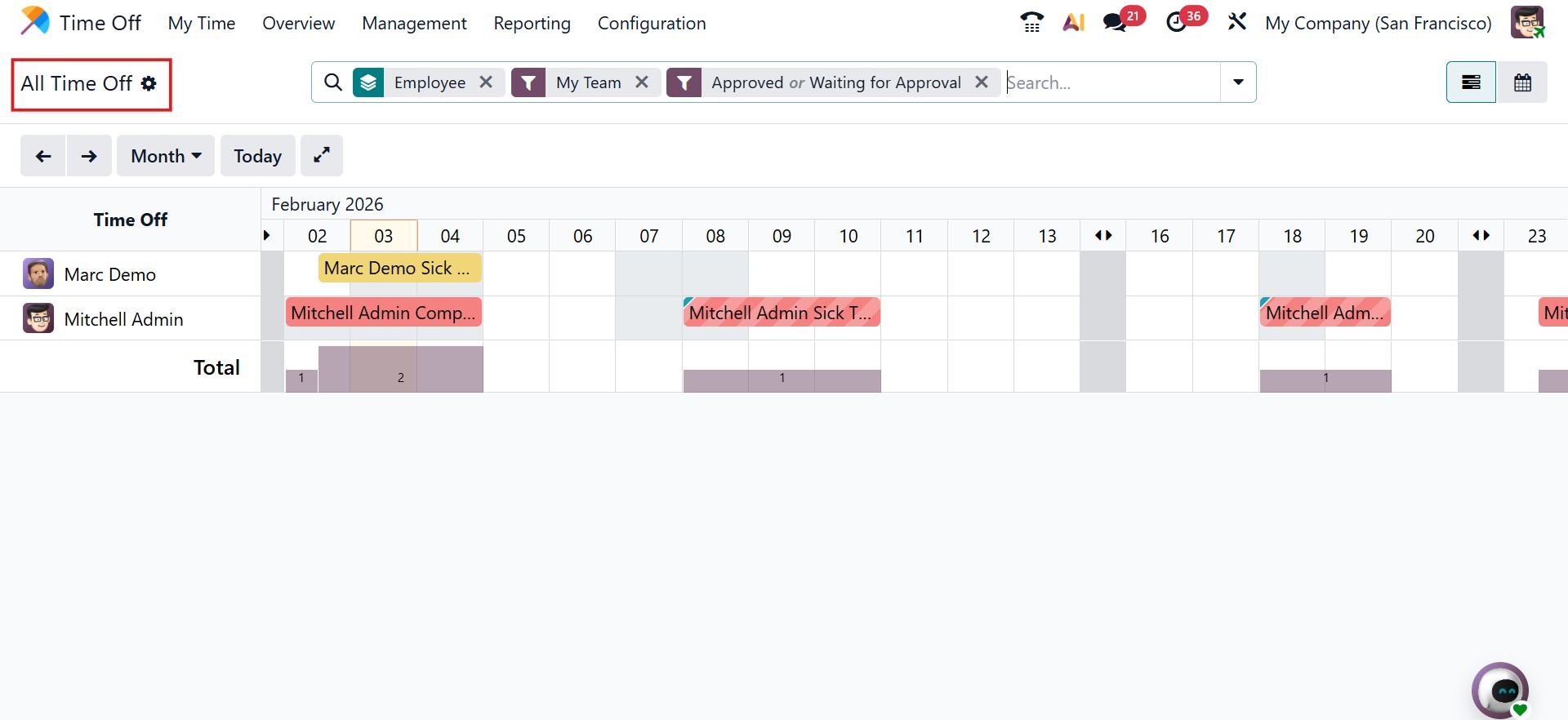Expand collapsed weekend after day 13
This screenshot has width=1568, height=720.
click(1103, 236)
